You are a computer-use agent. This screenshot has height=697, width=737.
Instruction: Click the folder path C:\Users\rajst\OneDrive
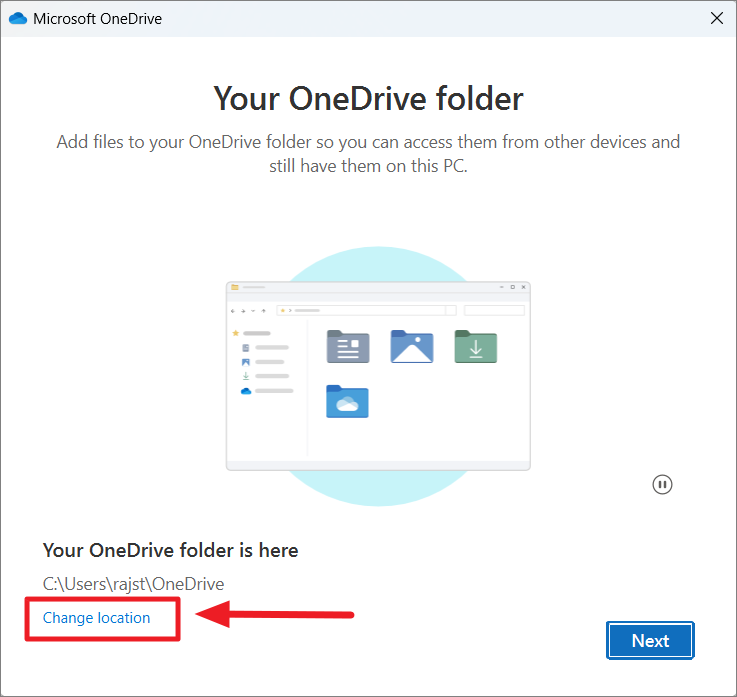[x=133, y=584]
